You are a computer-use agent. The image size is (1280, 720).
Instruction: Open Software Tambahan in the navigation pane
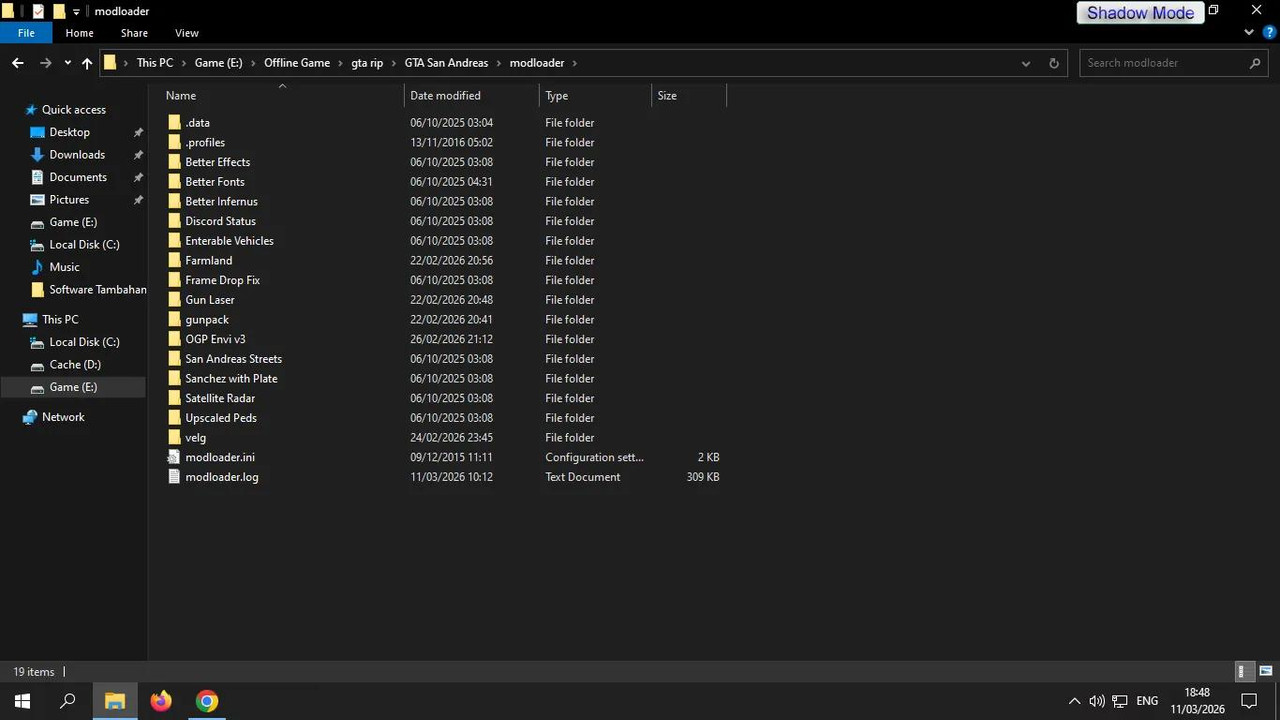pos(97,290)
